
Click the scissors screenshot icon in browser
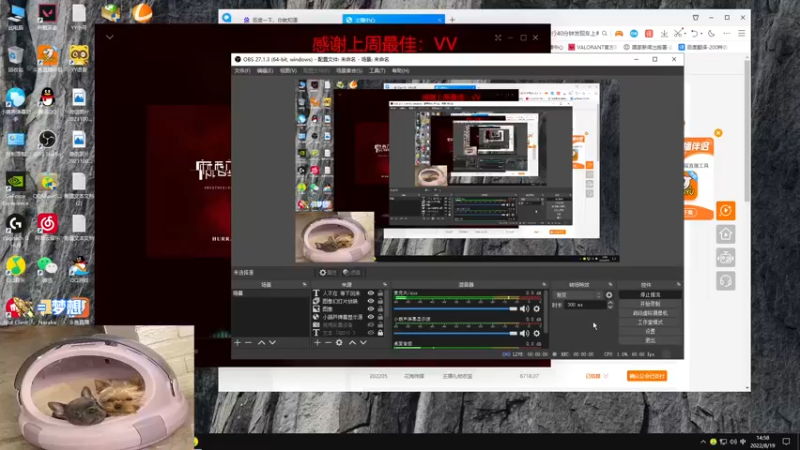click(x=678, y=34)
